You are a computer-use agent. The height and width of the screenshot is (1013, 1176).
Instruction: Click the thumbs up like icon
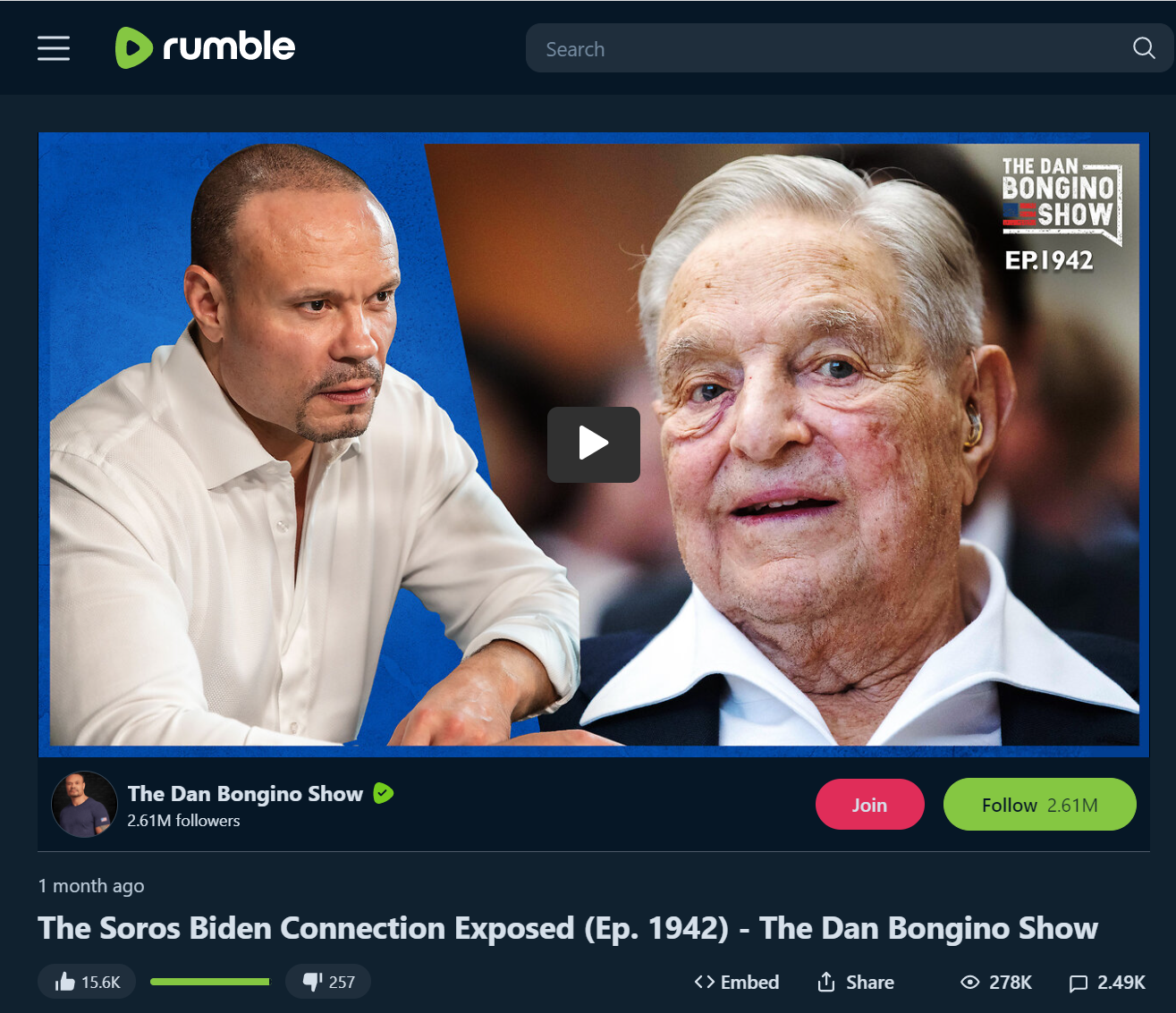pos(64,983)
